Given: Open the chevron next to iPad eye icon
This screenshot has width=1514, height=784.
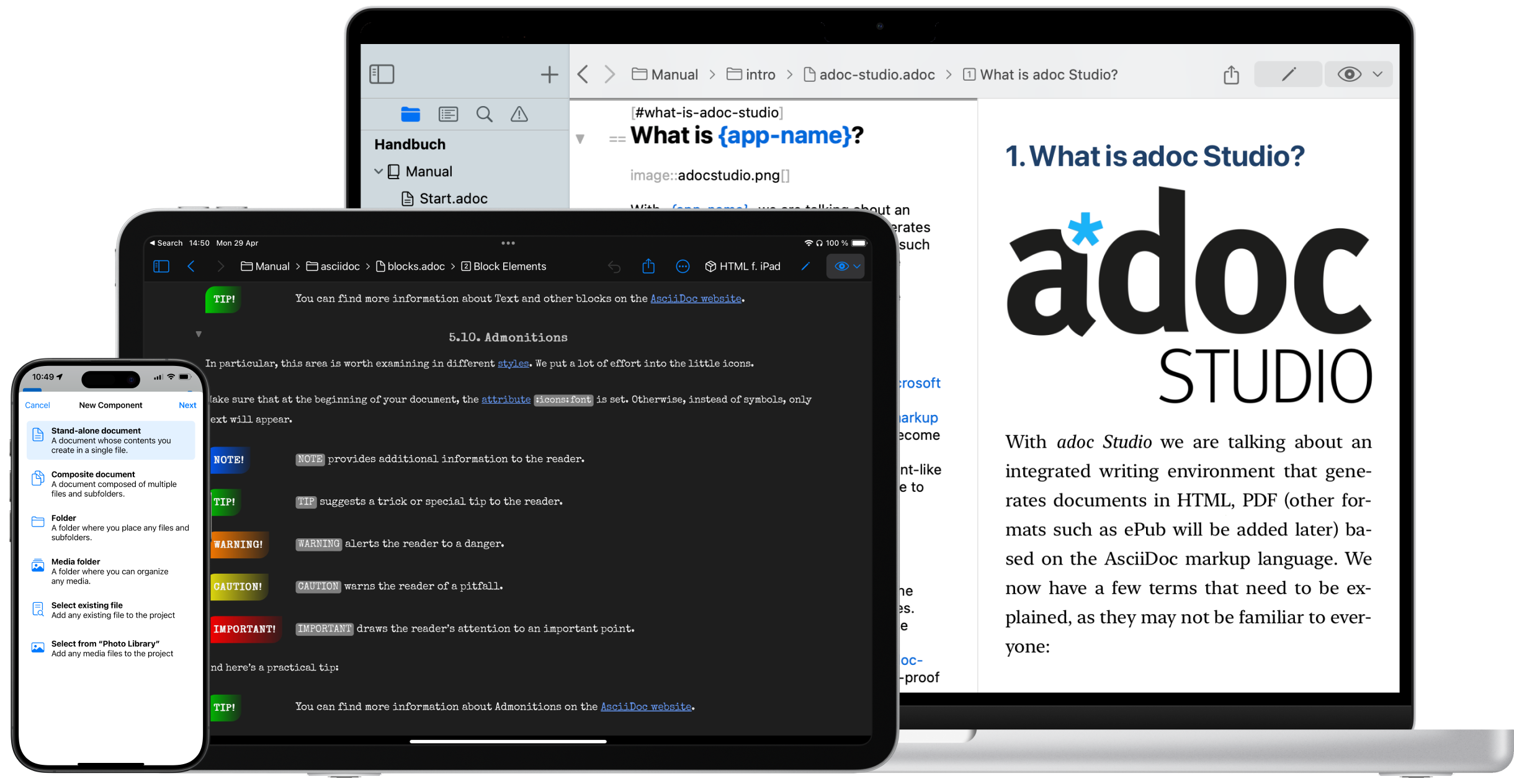Looking at the screenshot, I should [x=857, y=267].
